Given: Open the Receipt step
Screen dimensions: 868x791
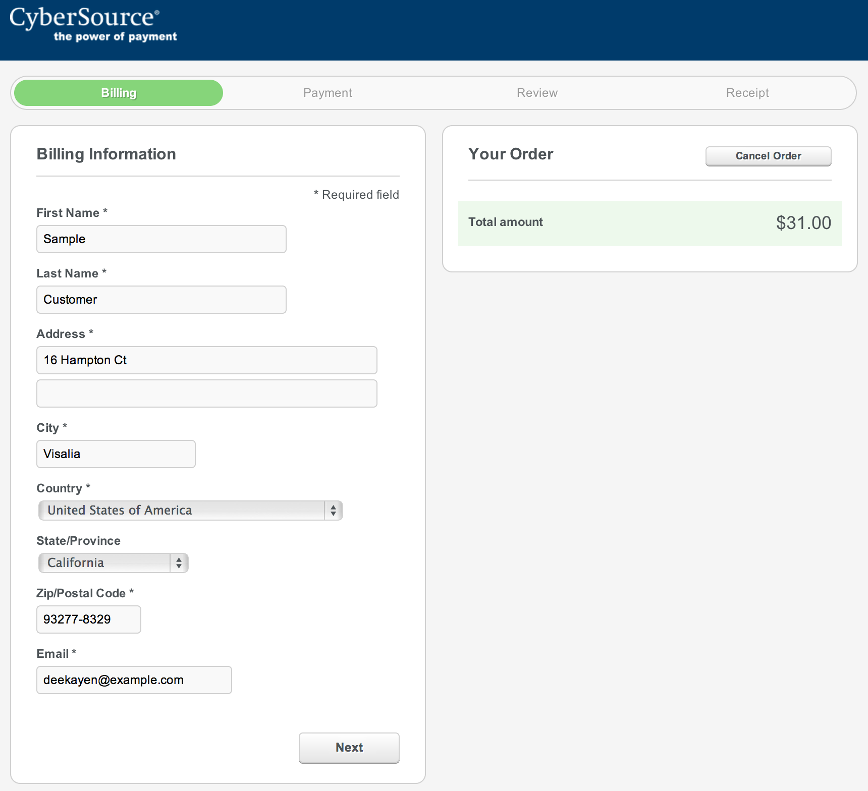Looking at the screenshot, I should pyautogui.click(x=747, y=92).
